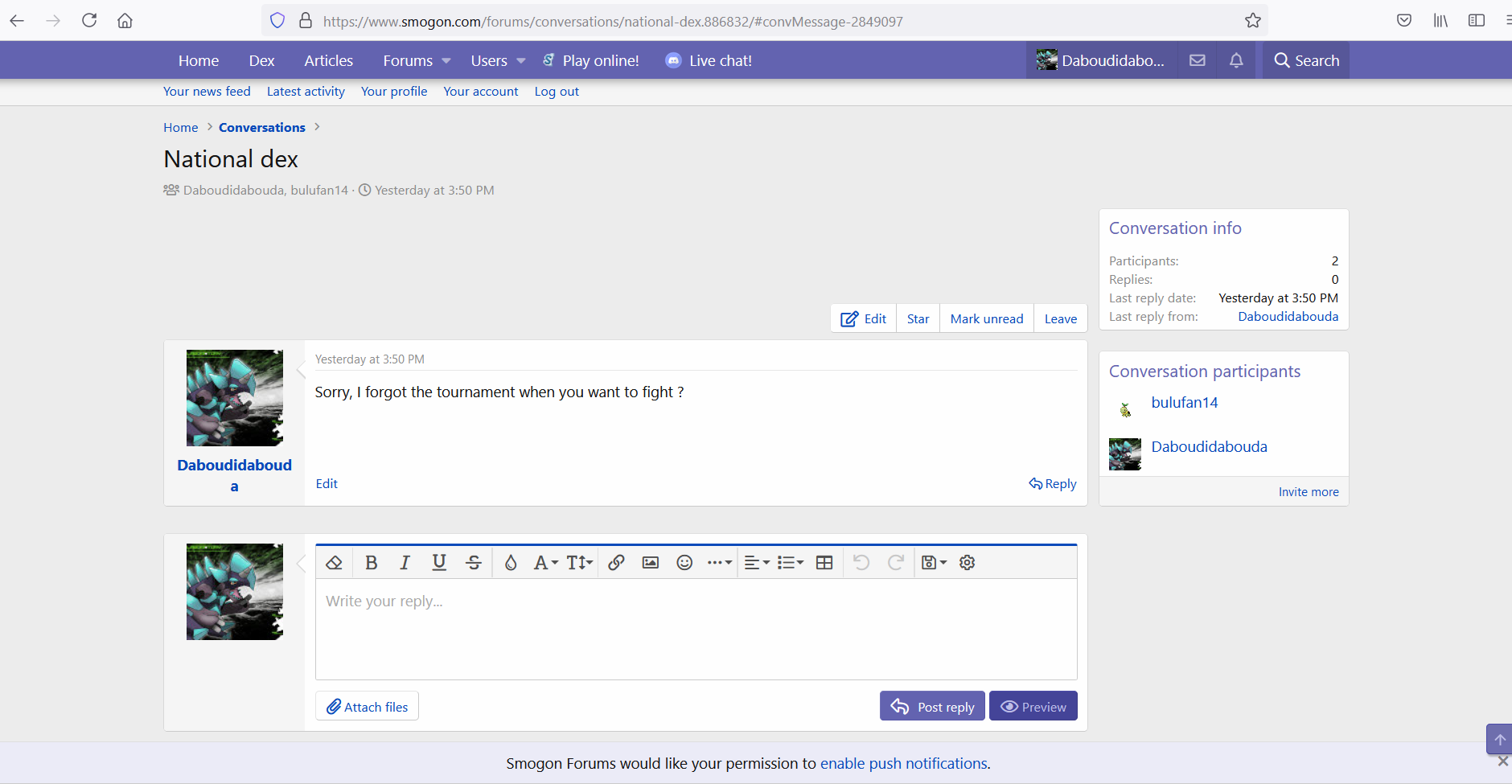The image size is (1512, 784).
Task: Open Live chat! Discord link
Action: click(709, 60)
